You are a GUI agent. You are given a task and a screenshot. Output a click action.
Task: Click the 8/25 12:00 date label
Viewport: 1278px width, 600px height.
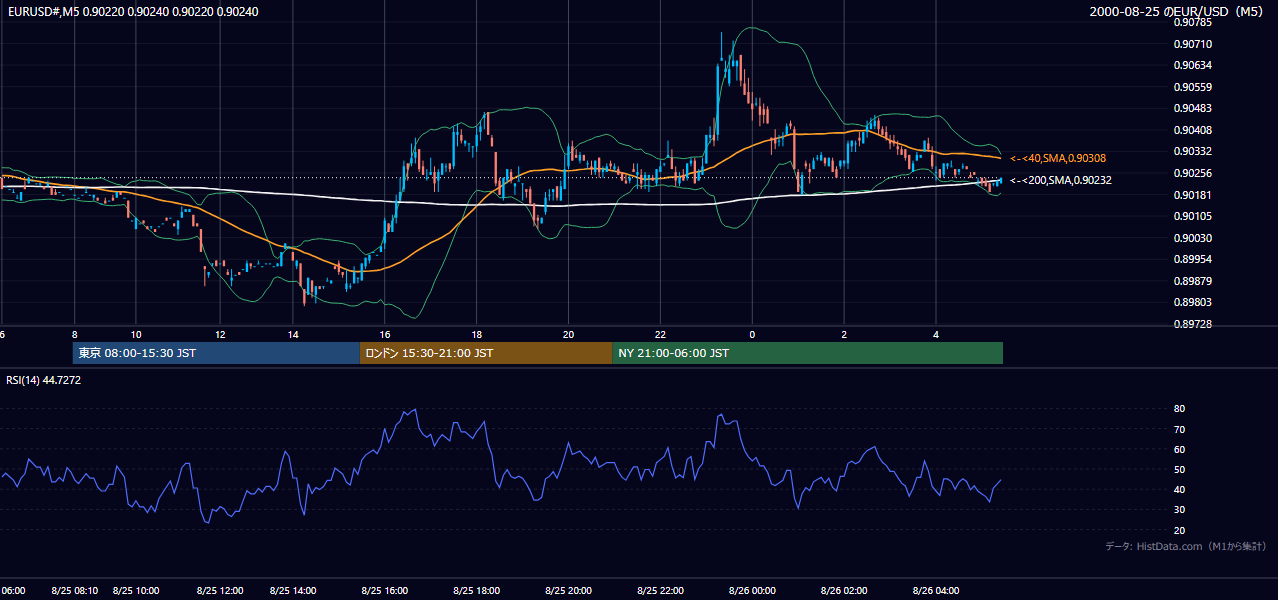[220, 591]
